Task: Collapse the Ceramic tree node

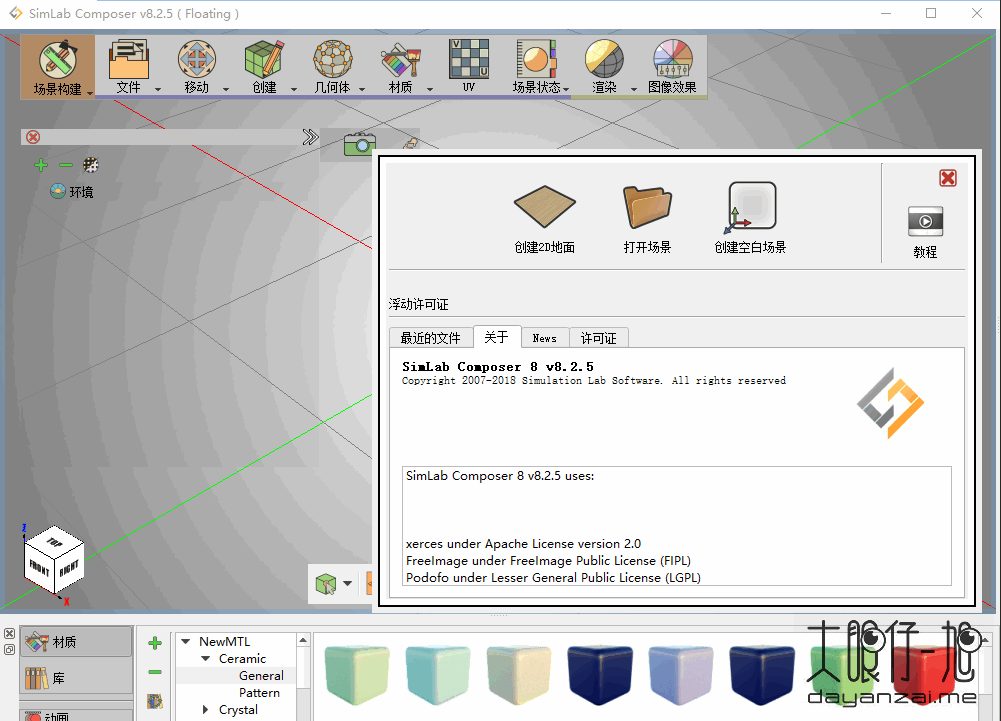Action: [206, 658]
